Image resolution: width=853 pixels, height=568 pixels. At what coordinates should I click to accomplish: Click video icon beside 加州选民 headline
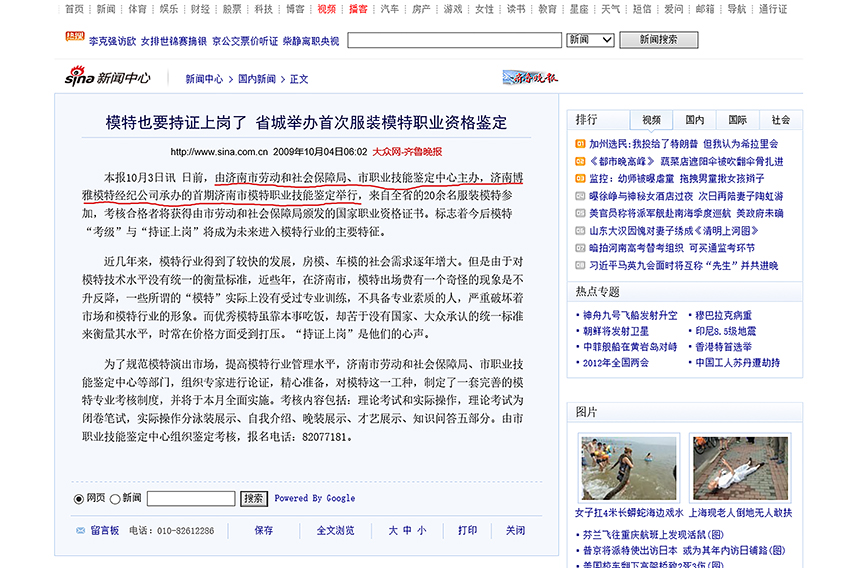580,144
